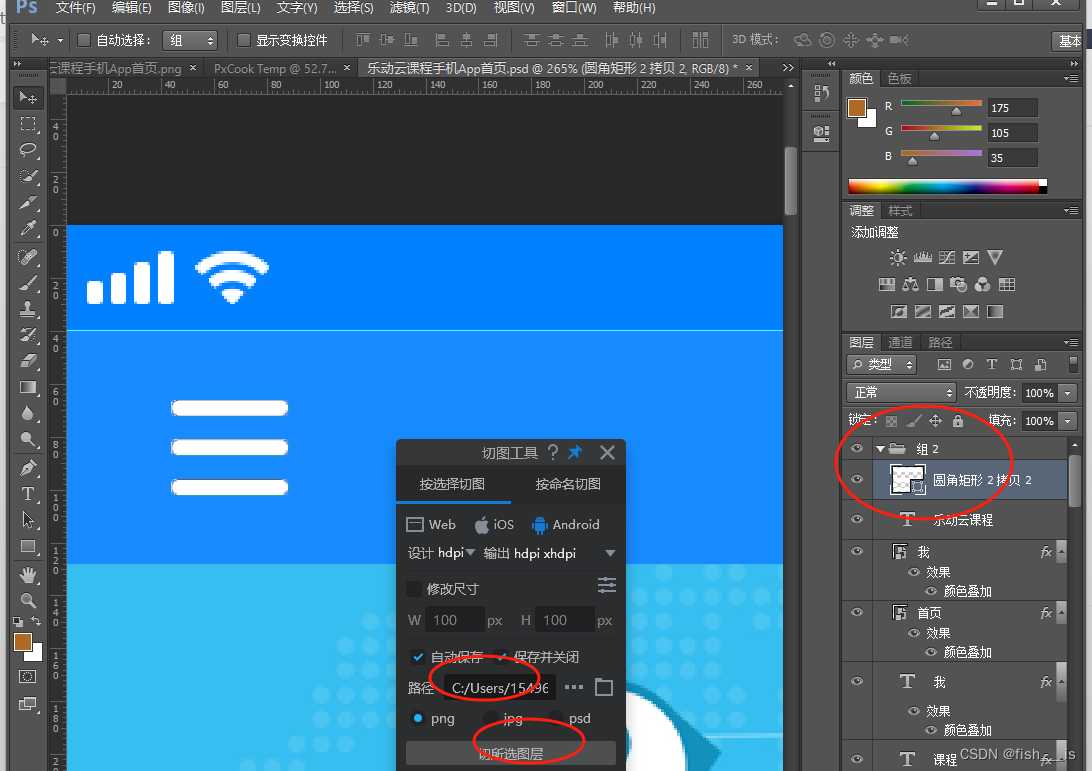
Task: Click the foreground color swatch in Color panel
Action: 857,108
